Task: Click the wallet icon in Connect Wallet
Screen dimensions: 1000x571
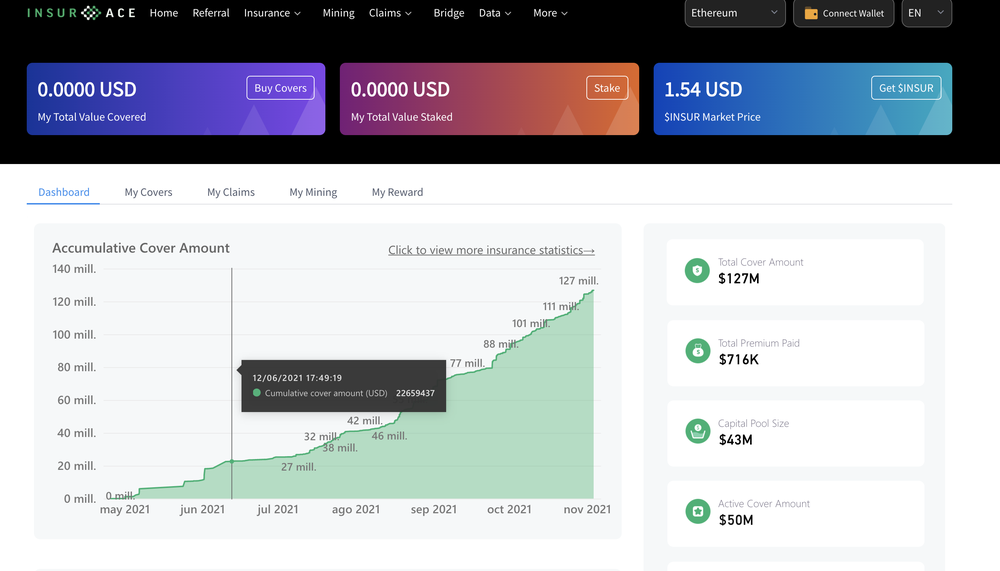Action: tap(811, 13)
